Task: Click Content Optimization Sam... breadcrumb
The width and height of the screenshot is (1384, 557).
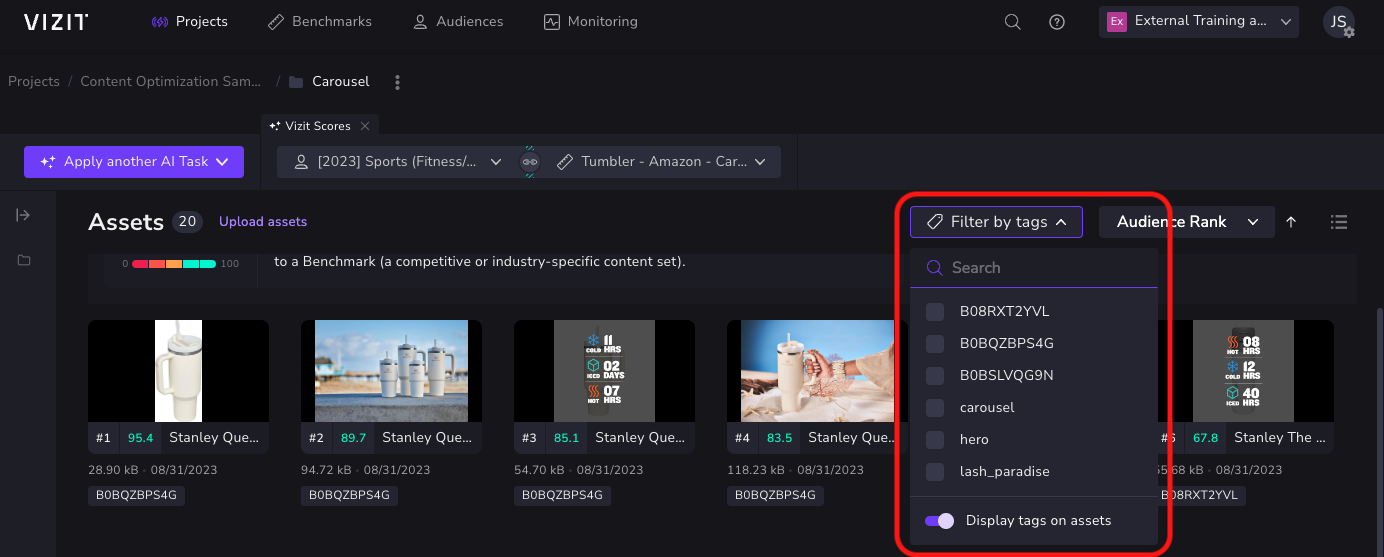Action: (171, 82)
